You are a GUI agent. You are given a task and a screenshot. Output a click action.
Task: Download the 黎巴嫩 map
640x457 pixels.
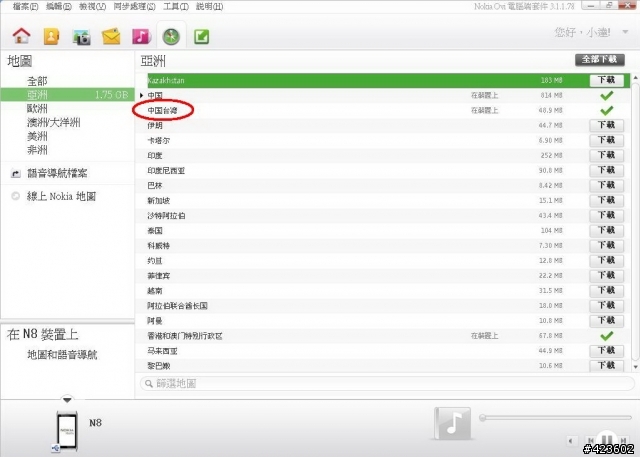[607, 366]
